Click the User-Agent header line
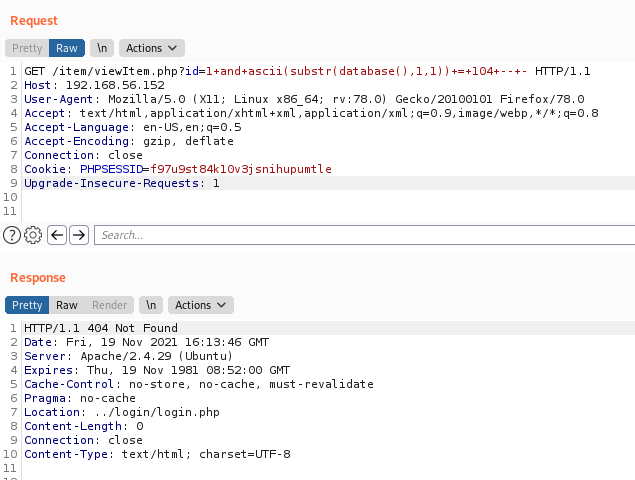635x480 pixels. tap(304, 99)
